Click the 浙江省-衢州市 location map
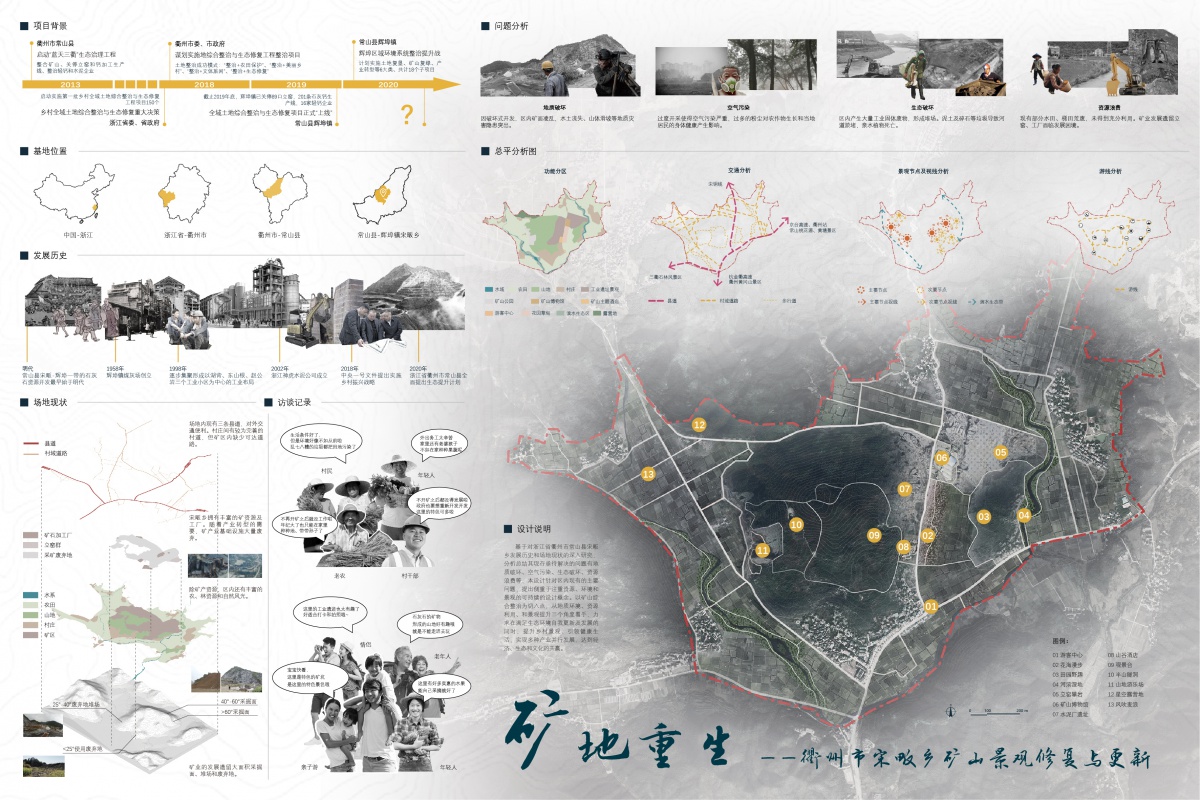 [x=183, y=193]
